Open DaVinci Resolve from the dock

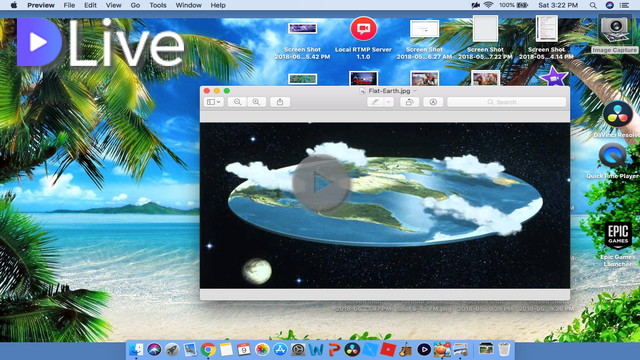point(352,350)
